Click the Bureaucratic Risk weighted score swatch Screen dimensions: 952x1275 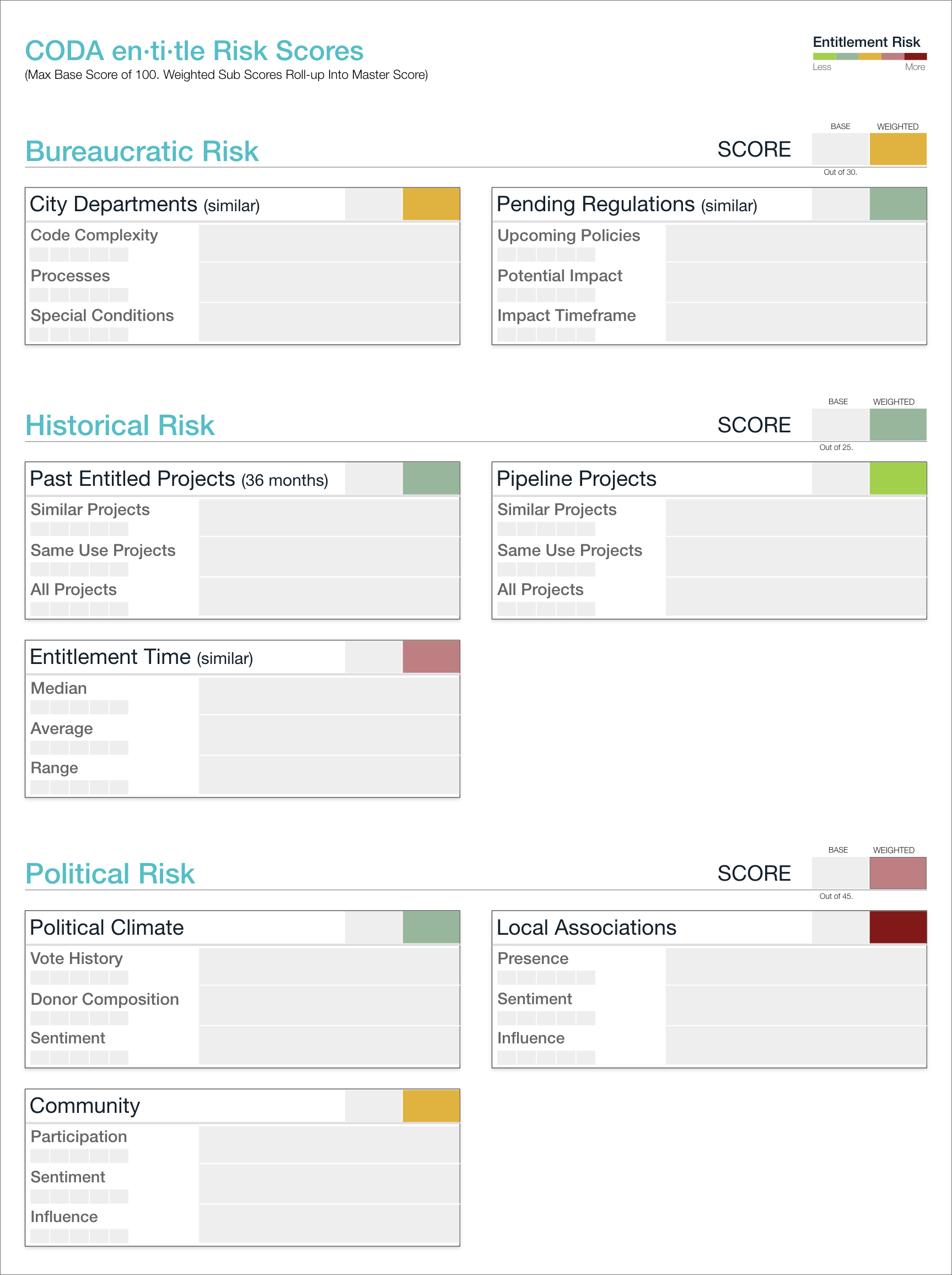(897, 149)
